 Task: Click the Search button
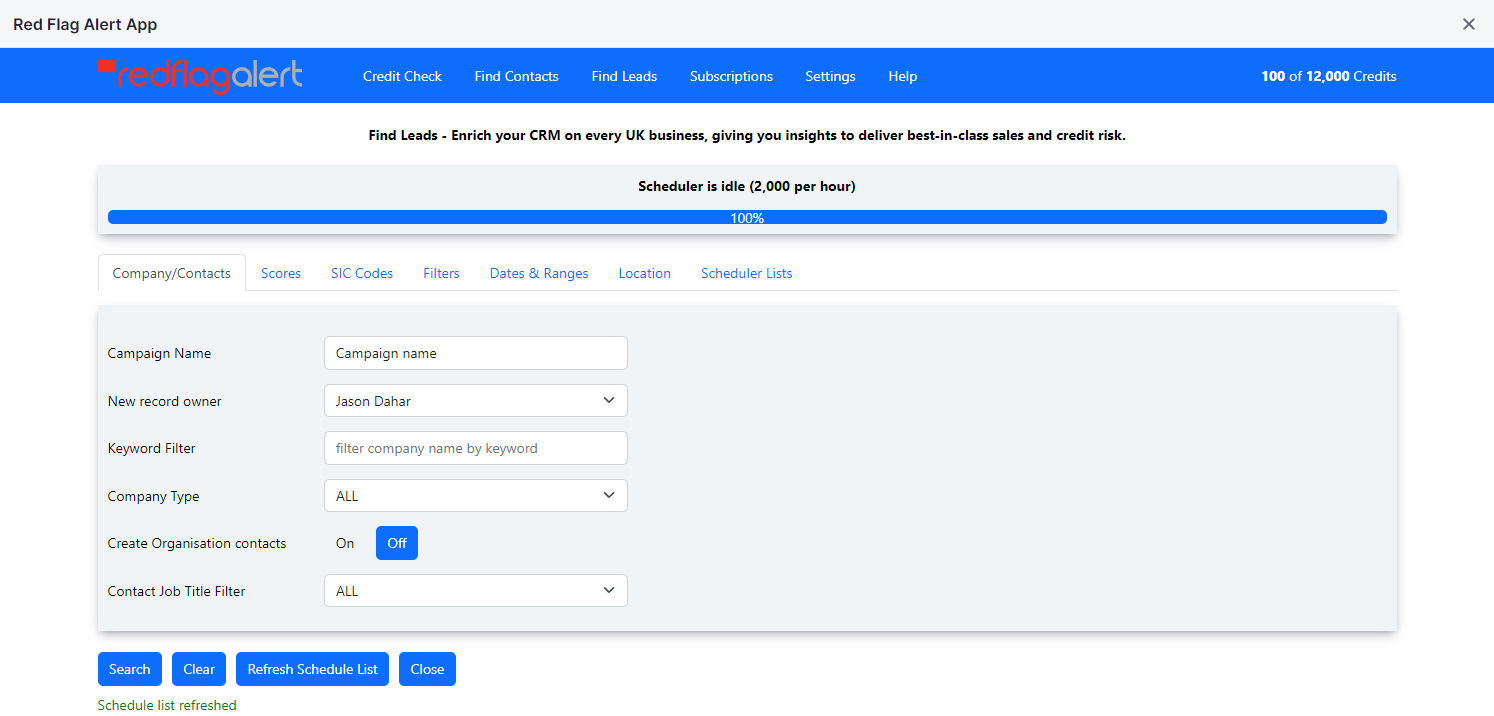tap(130, 669)
